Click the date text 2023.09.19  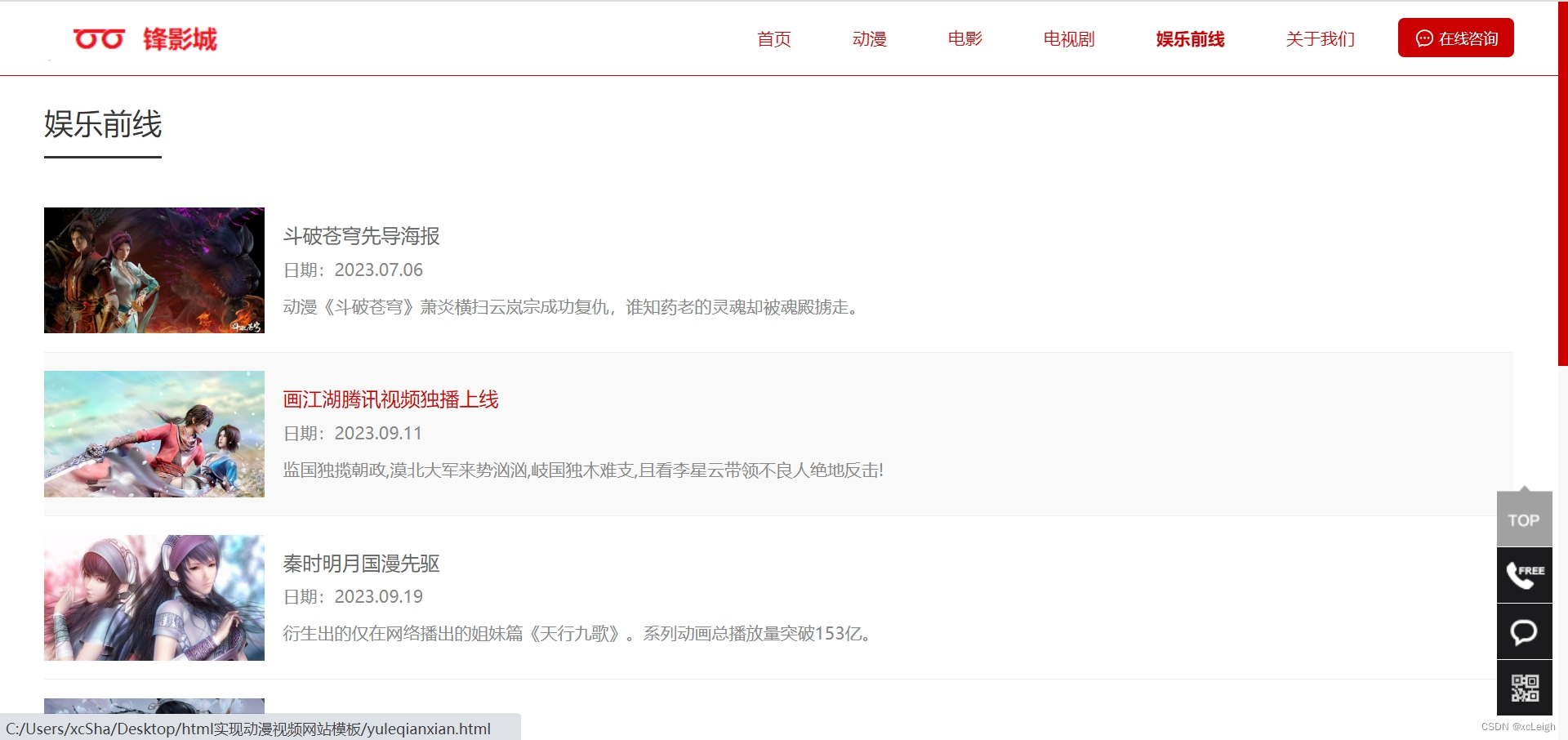point(378,596)
